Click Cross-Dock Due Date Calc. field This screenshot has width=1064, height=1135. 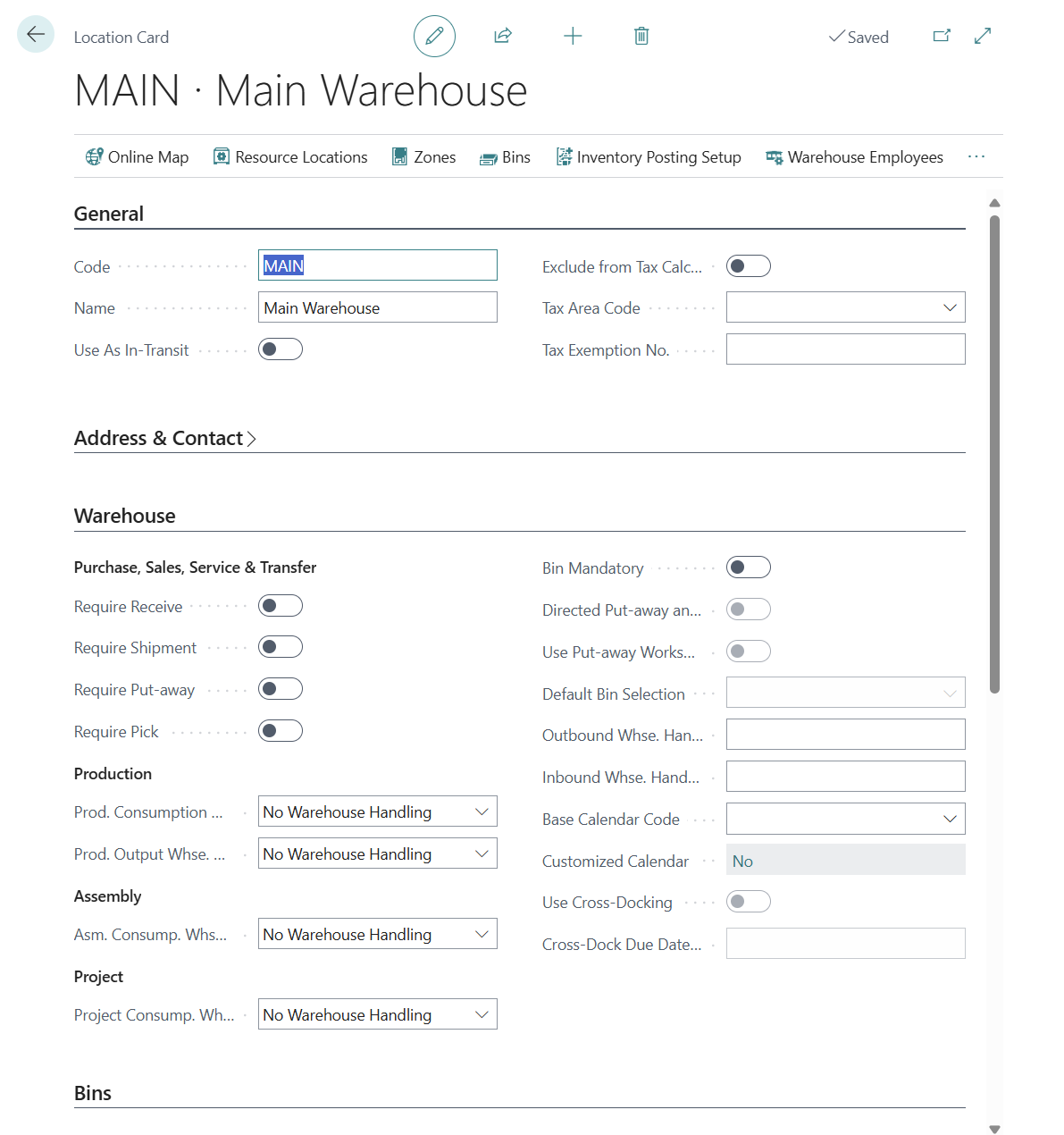tap(846, 944)
